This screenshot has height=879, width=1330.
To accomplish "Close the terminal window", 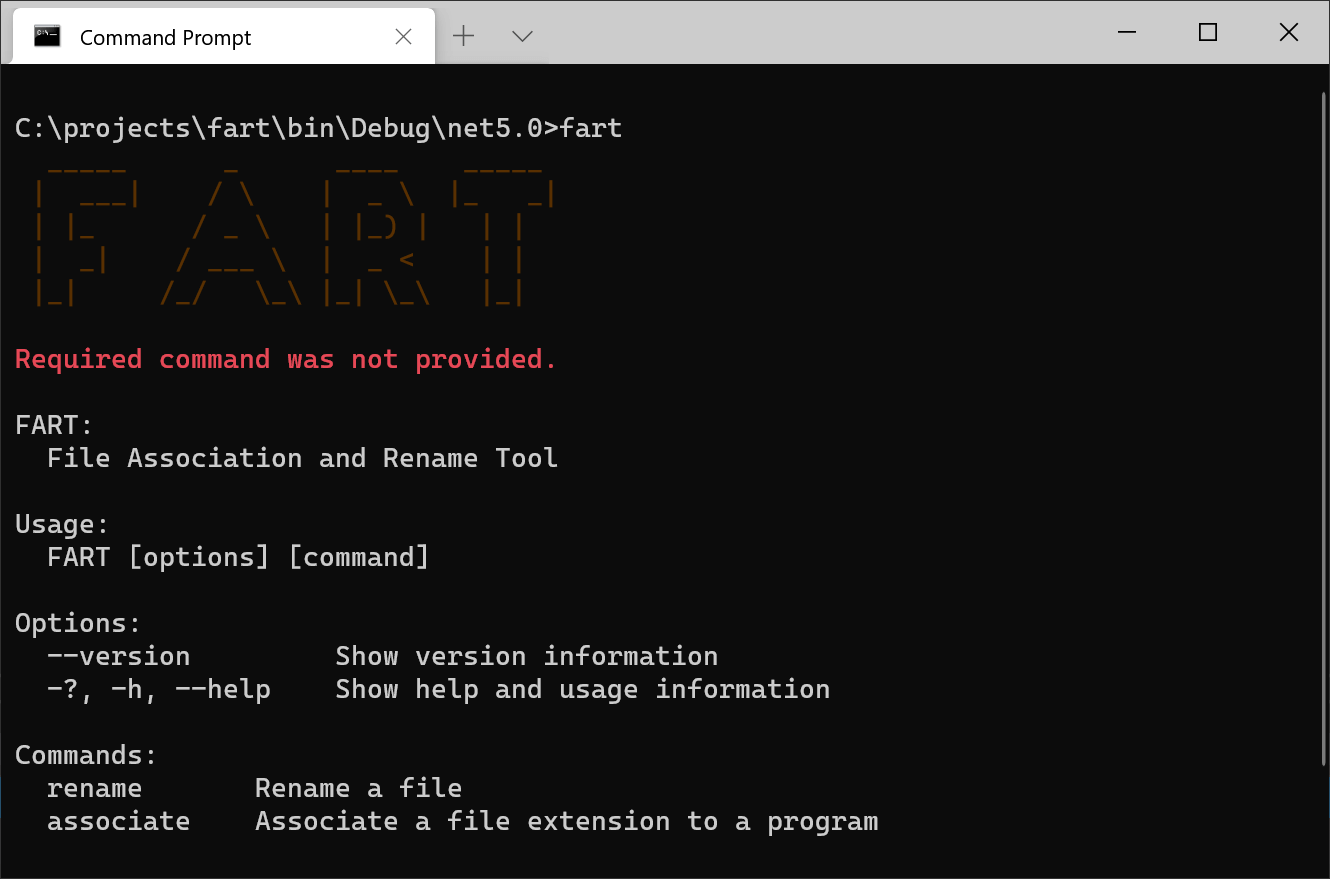I will click(x=1288, y=32).
